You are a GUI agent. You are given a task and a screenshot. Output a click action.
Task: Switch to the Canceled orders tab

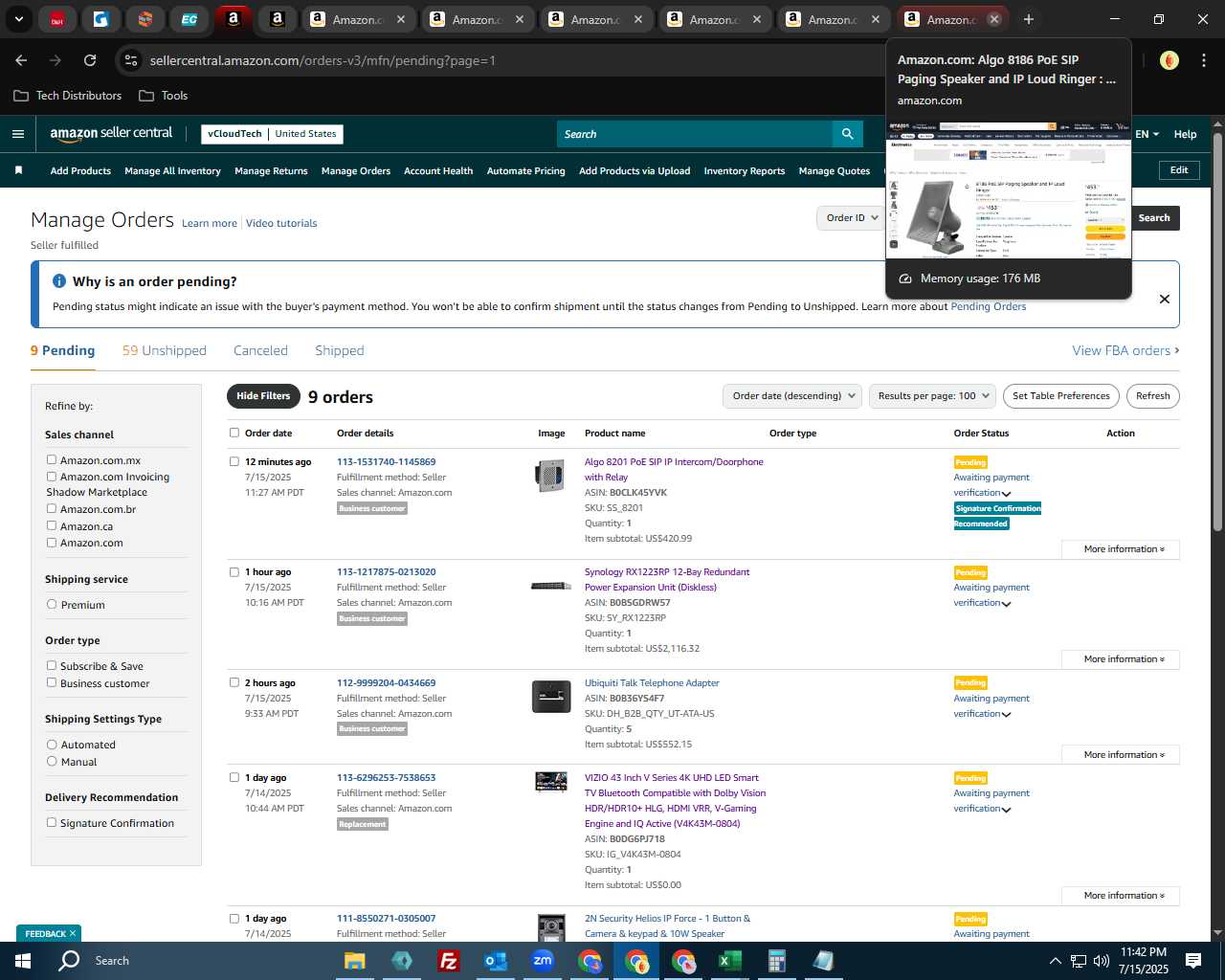[260, 350]
